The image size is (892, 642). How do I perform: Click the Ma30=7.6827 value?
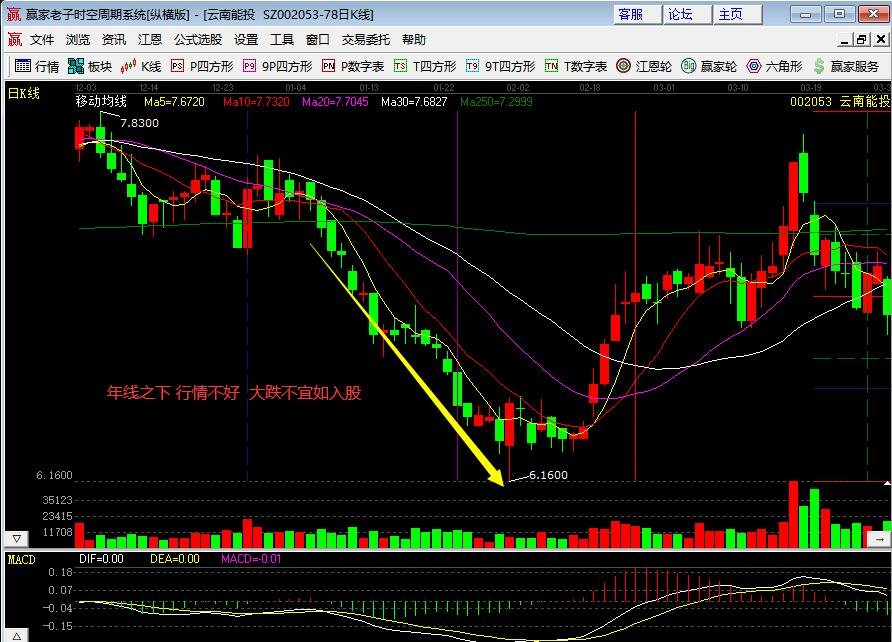pos(414,102)
